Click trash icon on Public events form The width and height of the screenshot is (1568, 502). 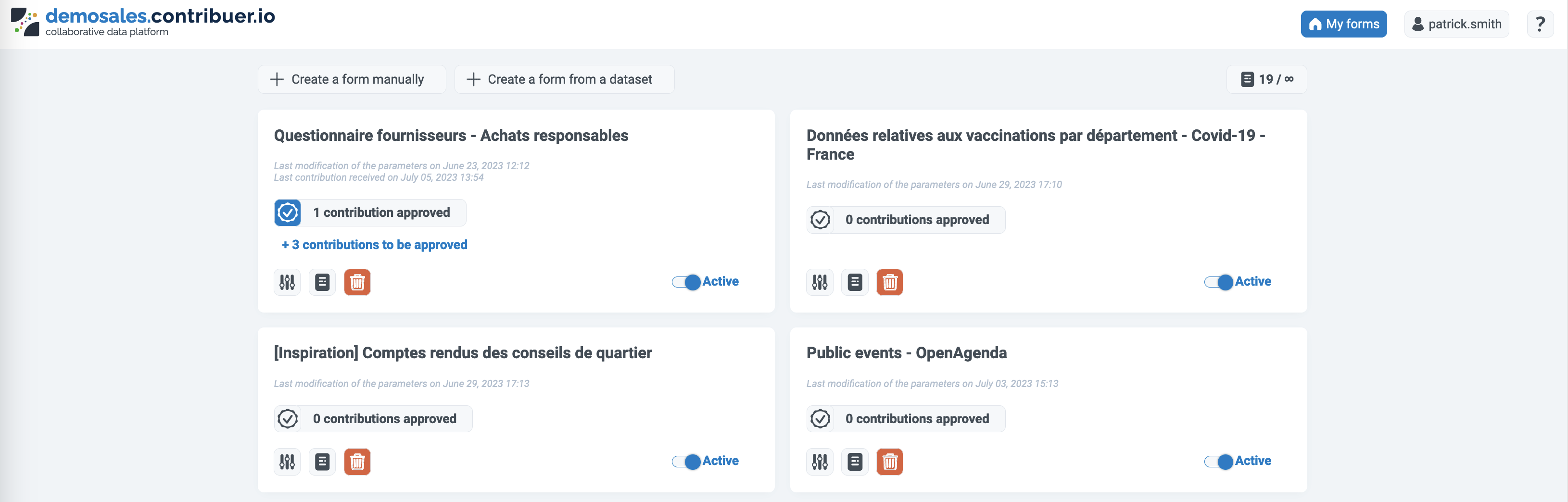889,462
